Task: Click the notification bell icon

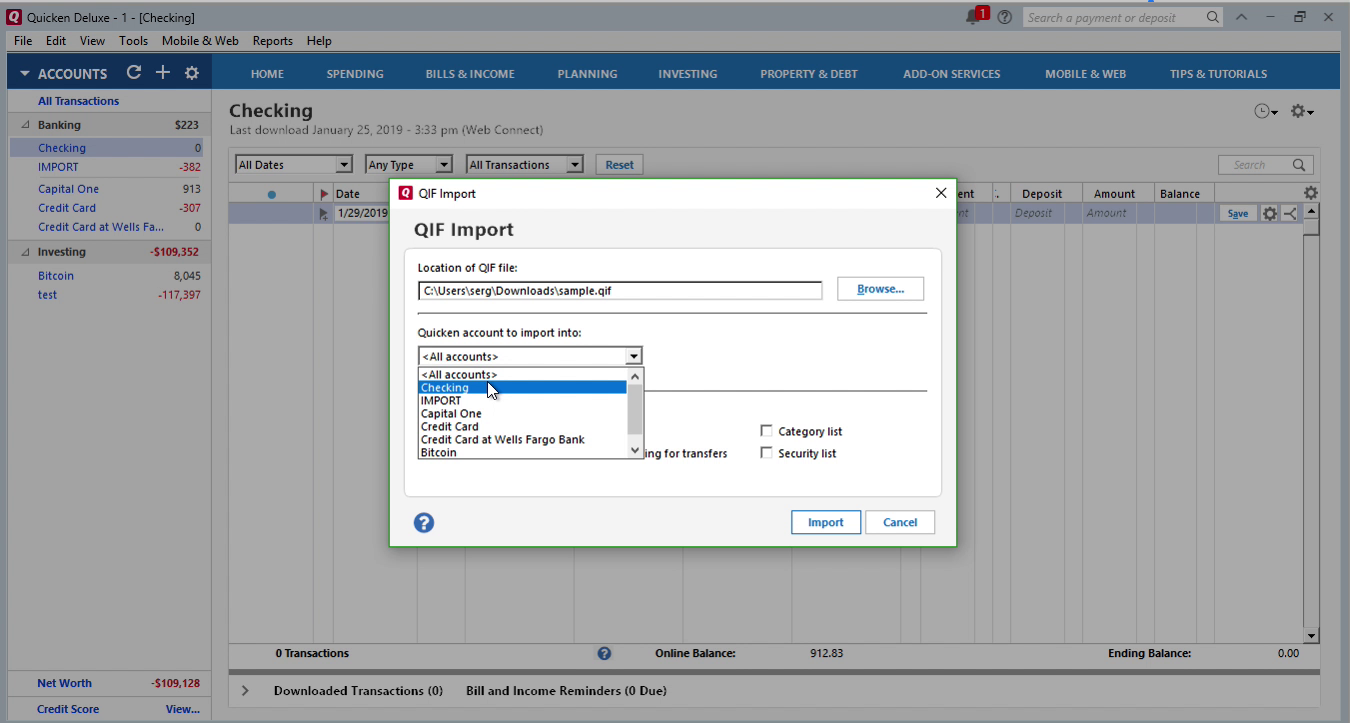Action: pyautogui.click(x=974, y=17)
